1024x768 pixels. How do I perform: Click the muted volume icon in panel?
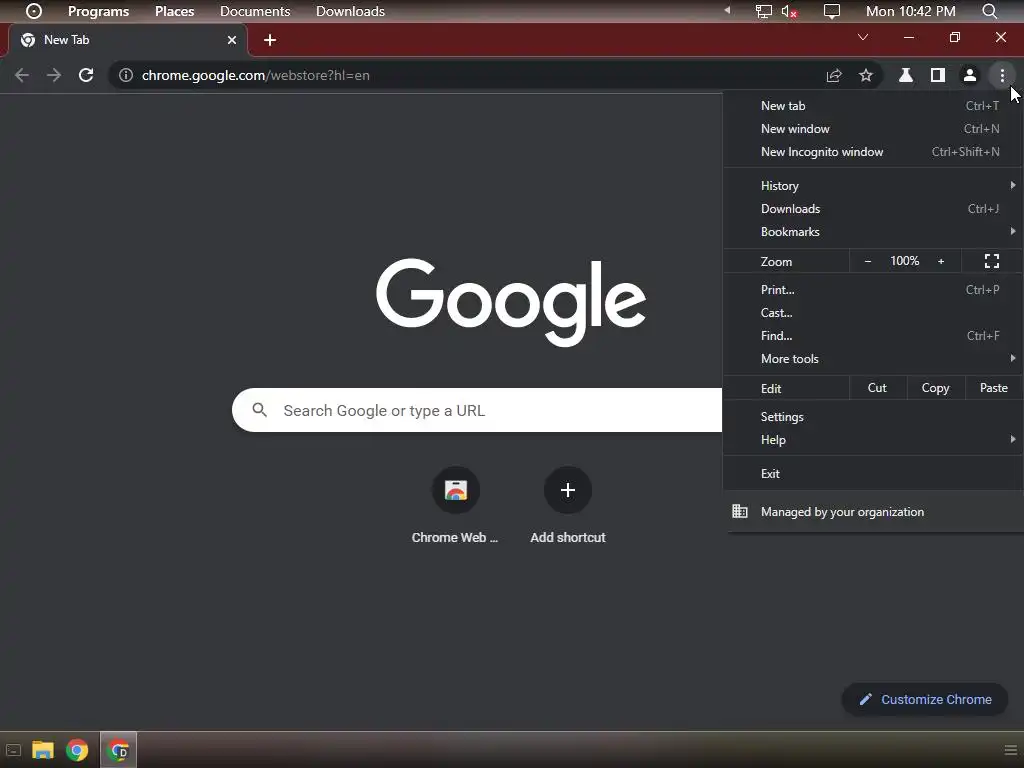pyautogui.click(x=789, y=11)
